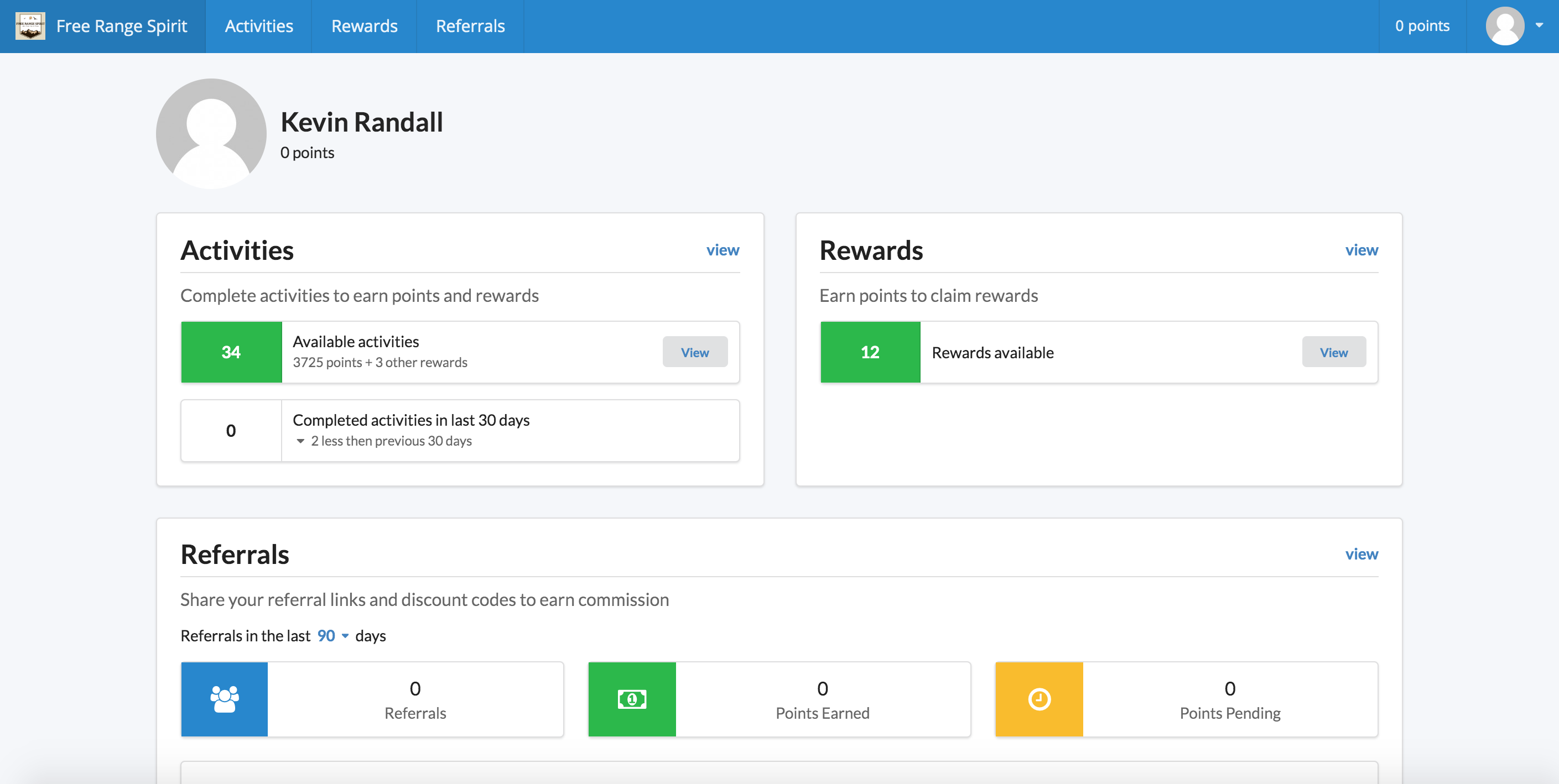The height and width of the screenshot is (784, 1559).
Task: Click the green Points Earned money icon
Action: [632, 699]
